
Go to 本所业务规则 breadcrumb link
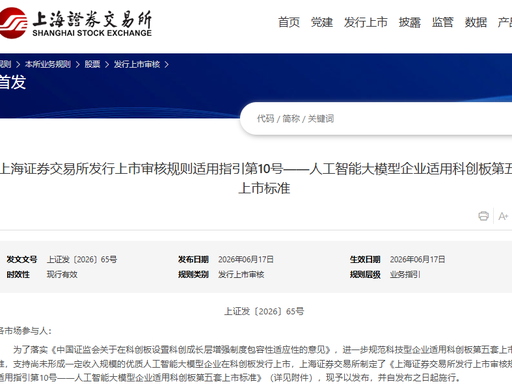48,64
